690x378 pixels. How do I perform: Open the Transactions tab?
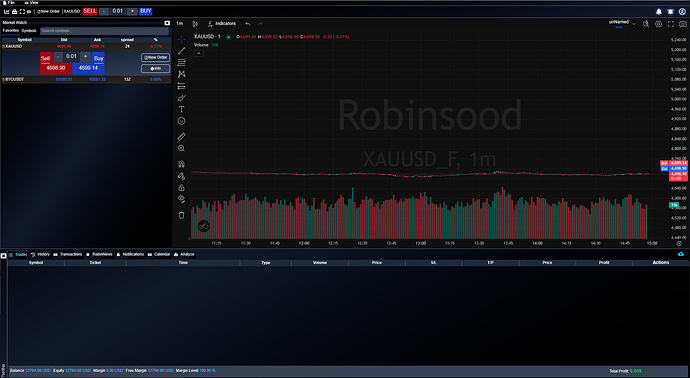(68, 254)
